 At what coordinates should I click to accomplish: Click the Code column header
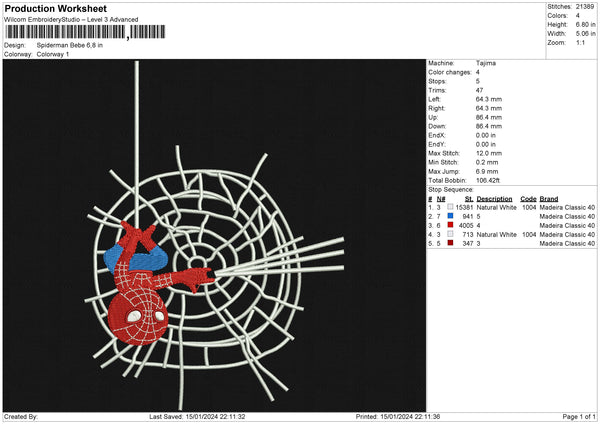[528, 199]
